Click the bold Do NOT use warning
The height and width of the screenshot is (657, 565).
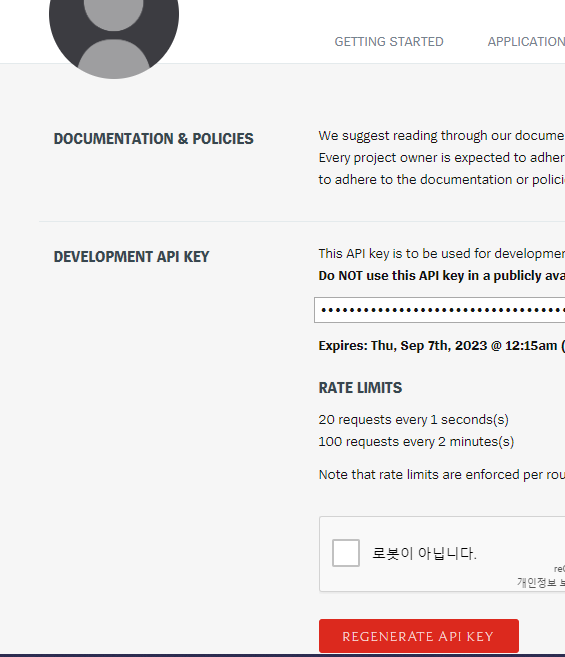click(442, 276)
